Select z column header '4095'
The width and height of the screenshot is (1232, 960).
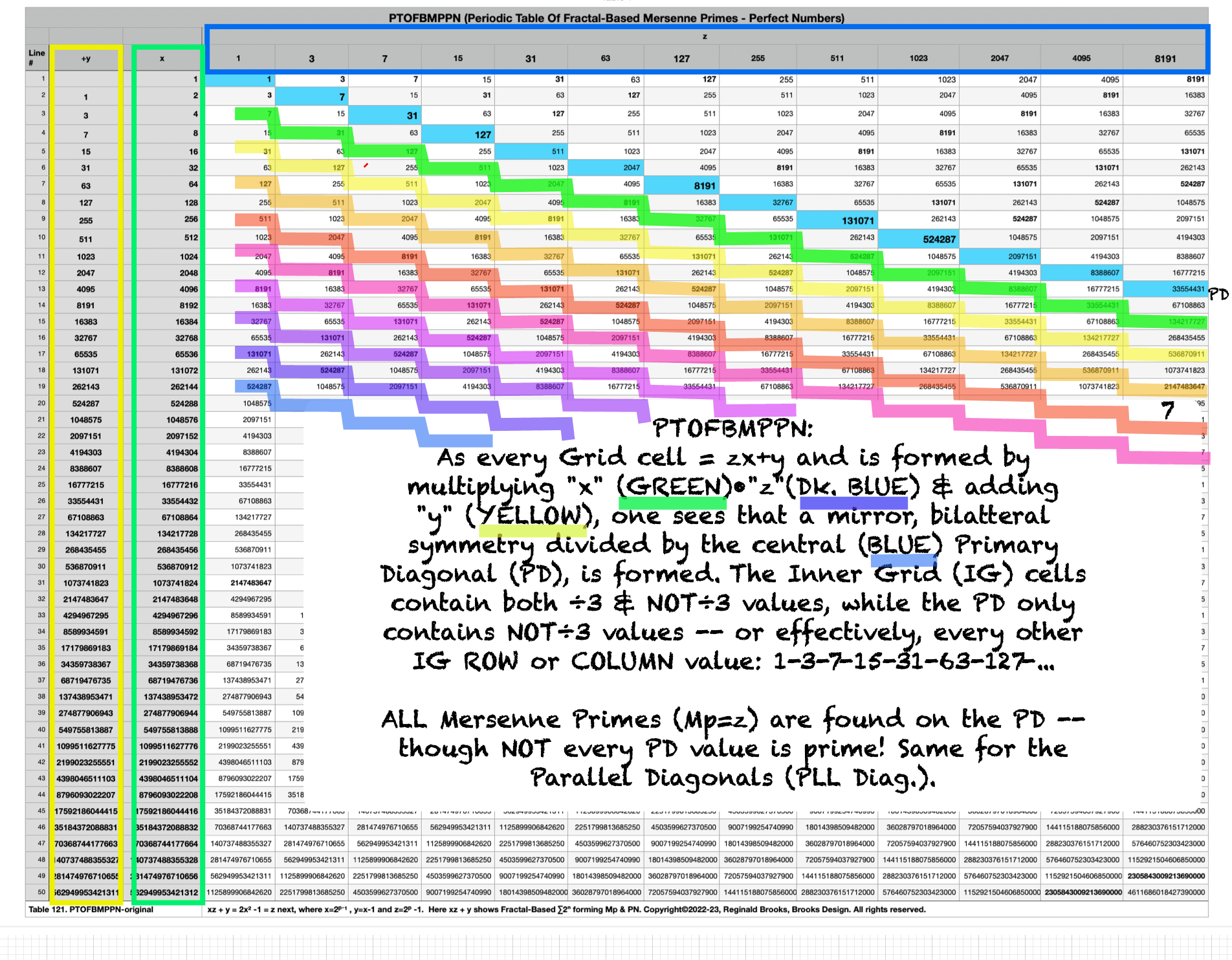click(1081, 58)
